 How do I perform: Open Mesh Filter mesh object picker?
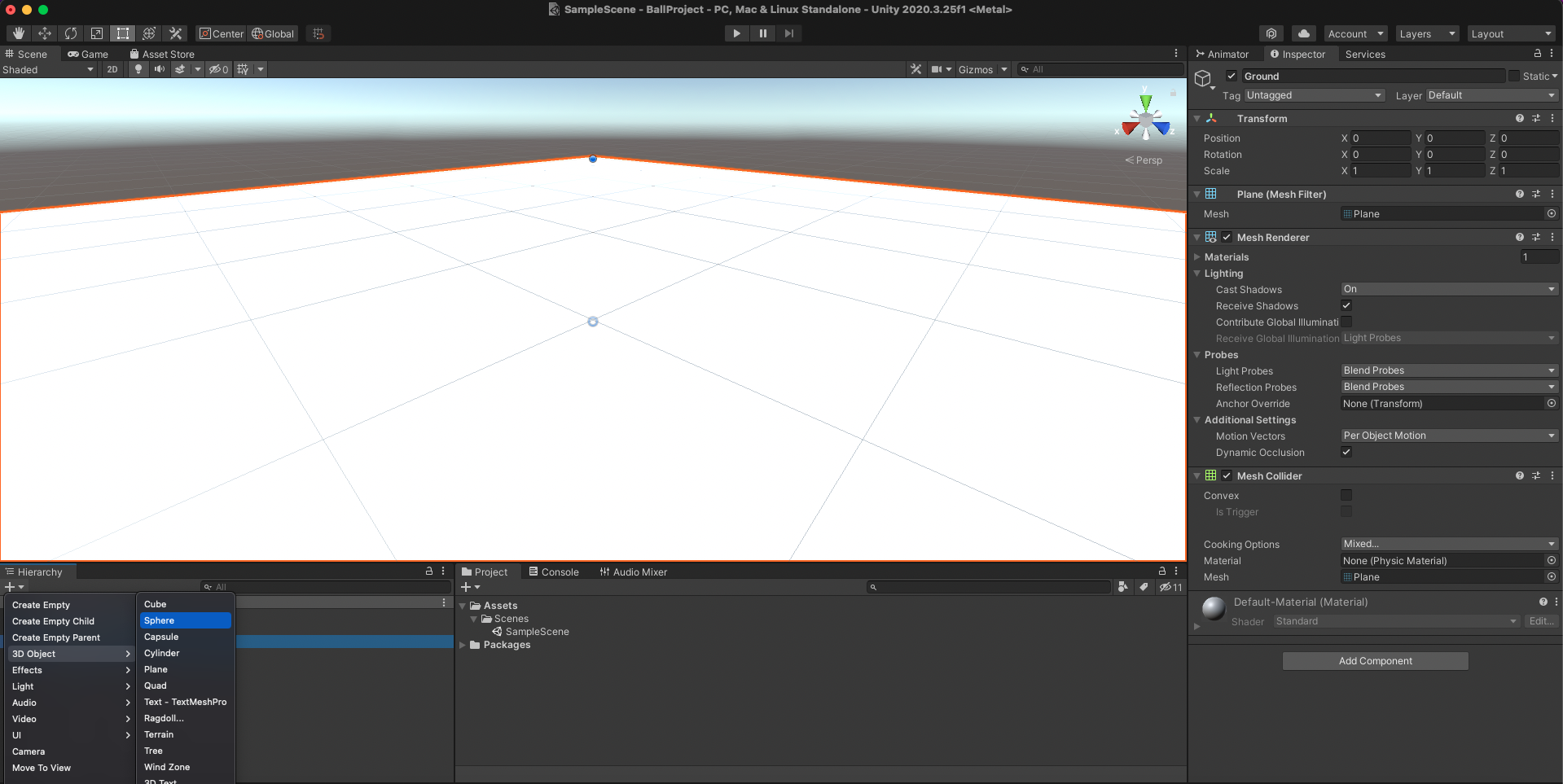(1552, 213)
